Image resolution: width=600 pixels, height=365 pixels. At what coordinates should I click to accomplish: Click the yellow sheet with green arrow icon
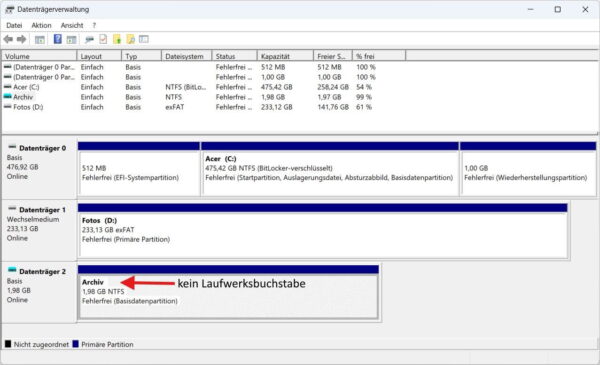117,39
